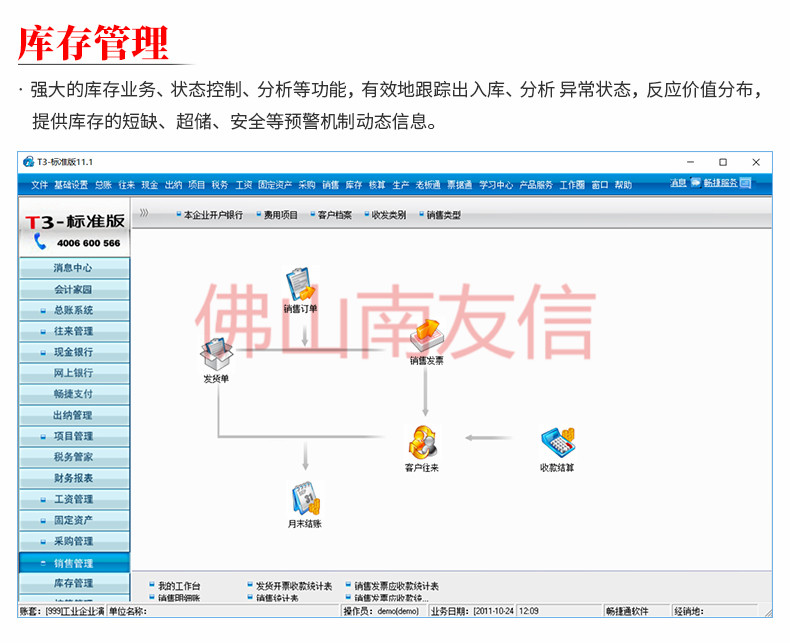
Task: Open the 发货单 delivery note icon
Action: click(x=217, y=354)
